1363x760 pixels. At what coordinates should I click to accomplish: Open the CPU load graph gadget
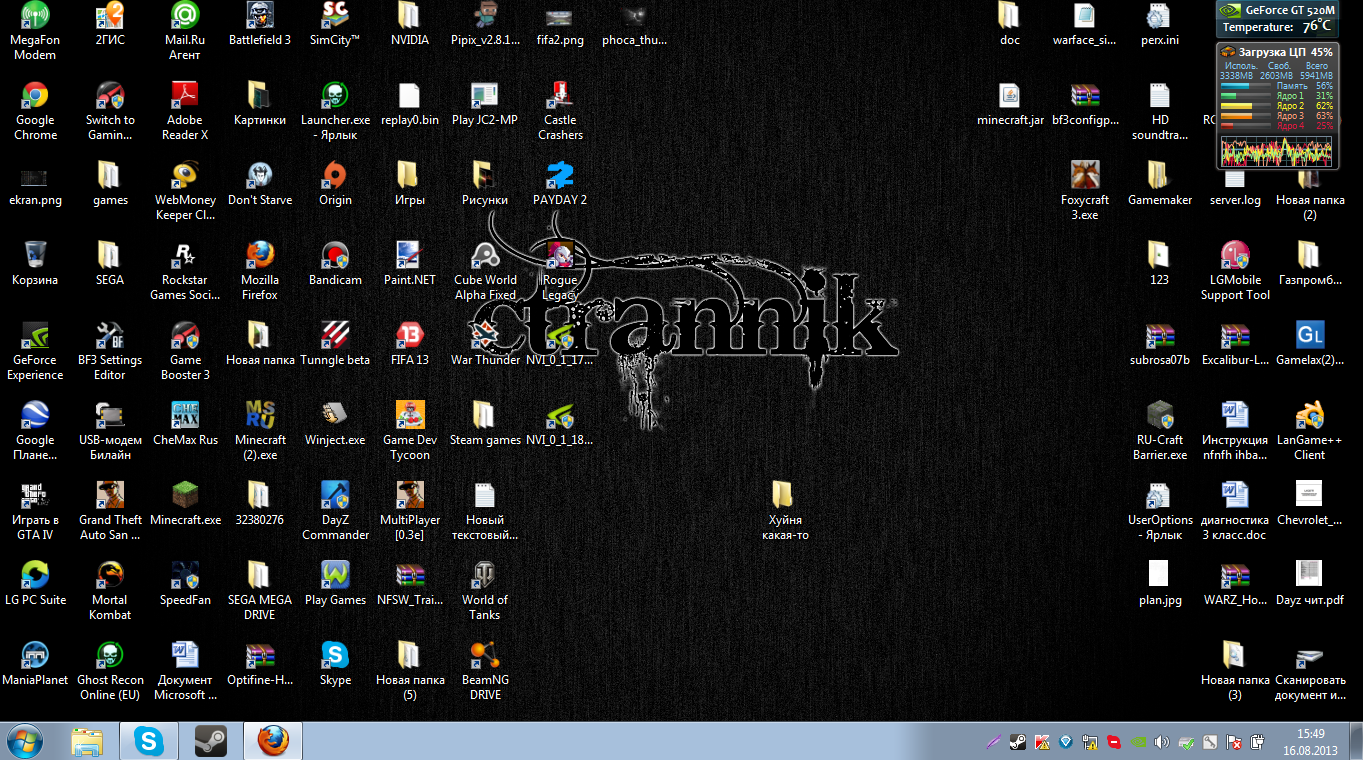pyautogui.click(x=1277, y=105)
